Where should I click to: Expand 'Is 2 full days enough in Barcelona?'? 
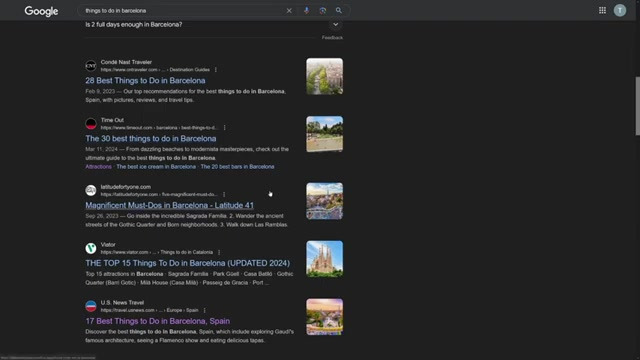tap(336, 24)
